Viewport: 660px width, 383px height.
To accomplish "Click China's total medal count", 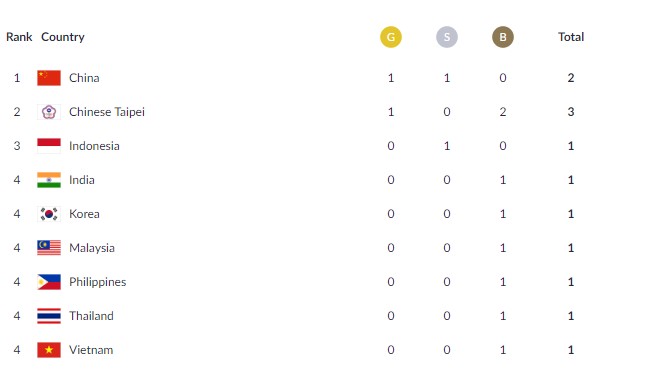I will coord(571,78).
